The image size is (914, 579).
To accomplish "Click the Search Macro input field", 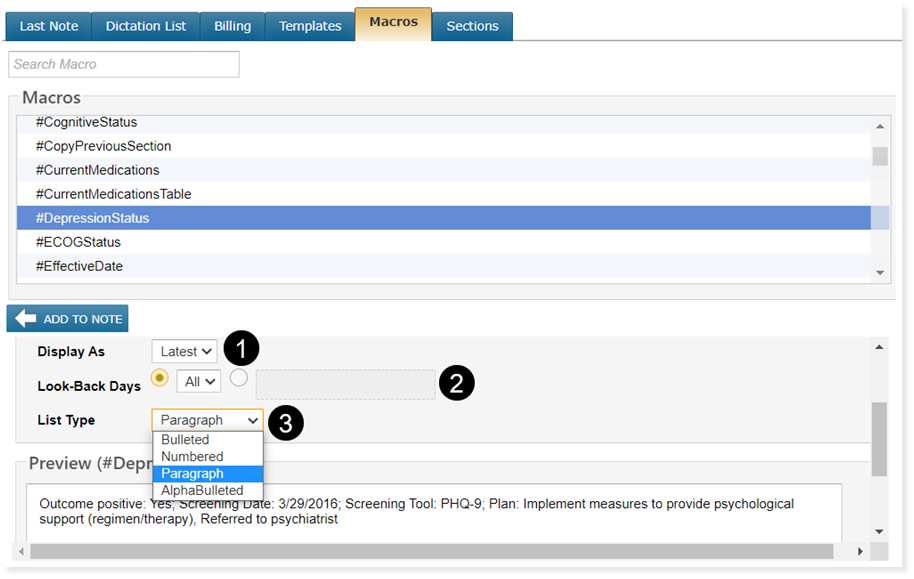I will pos(124,64).
